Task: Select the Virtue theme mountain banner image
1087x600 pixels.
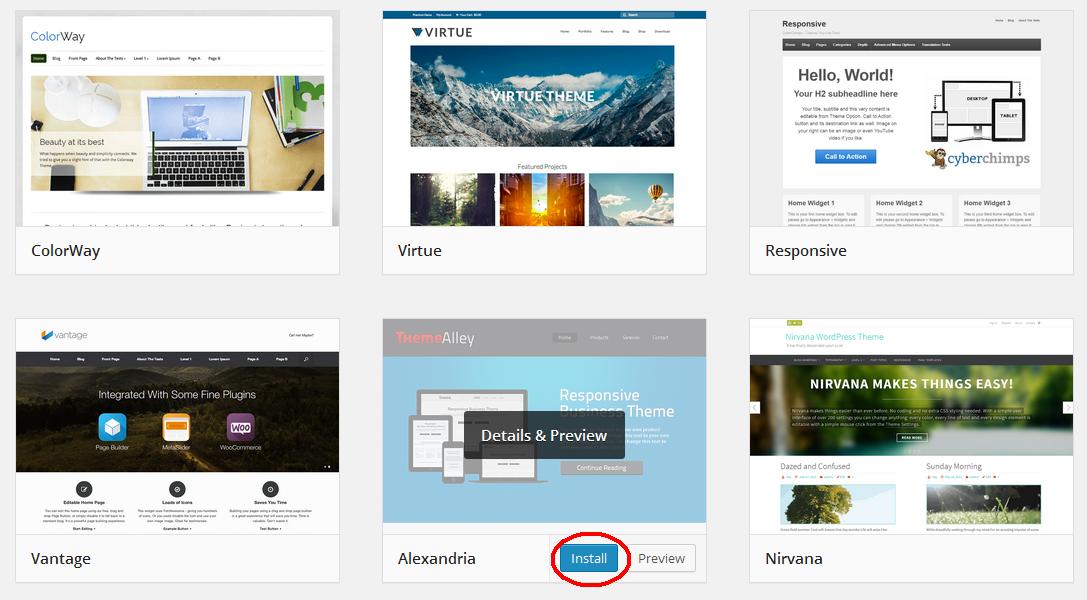Action: [x=543, y=96]
